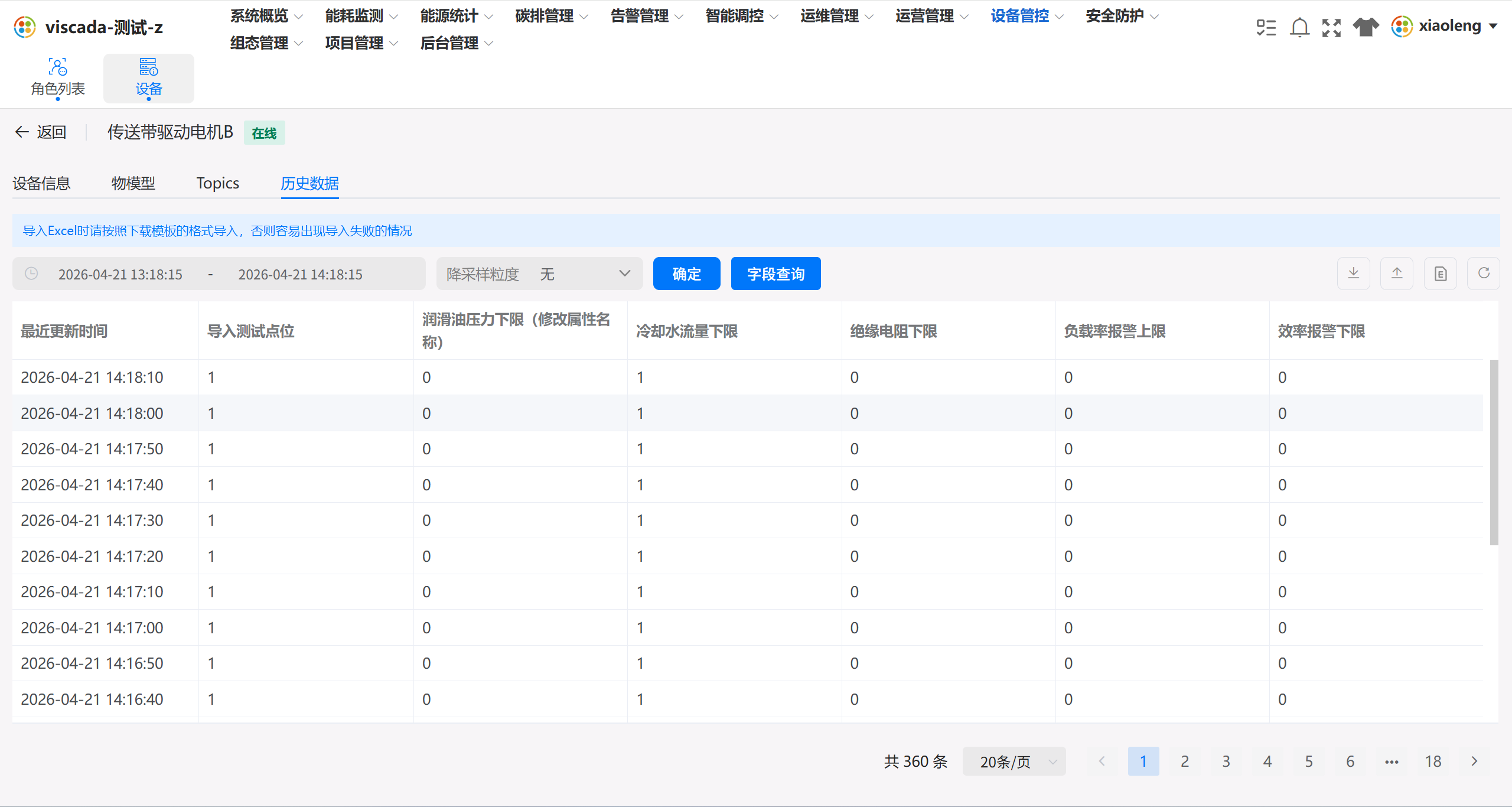Open the notification bell

point(1299,27)
